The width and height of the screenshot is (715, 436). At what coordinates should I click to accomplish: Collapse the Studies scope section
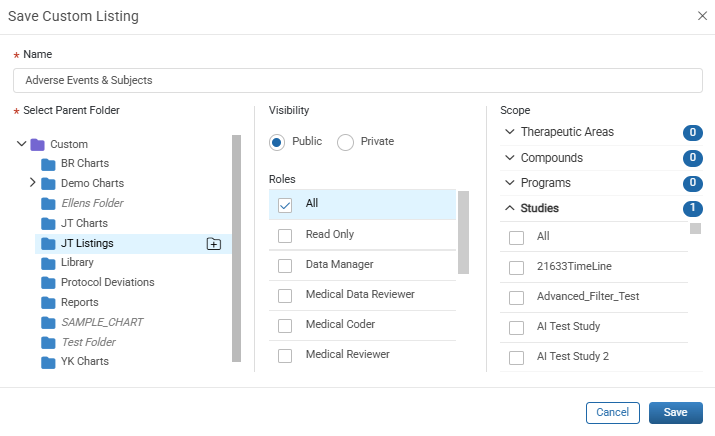pyautogui.click(x=510, y=208)
